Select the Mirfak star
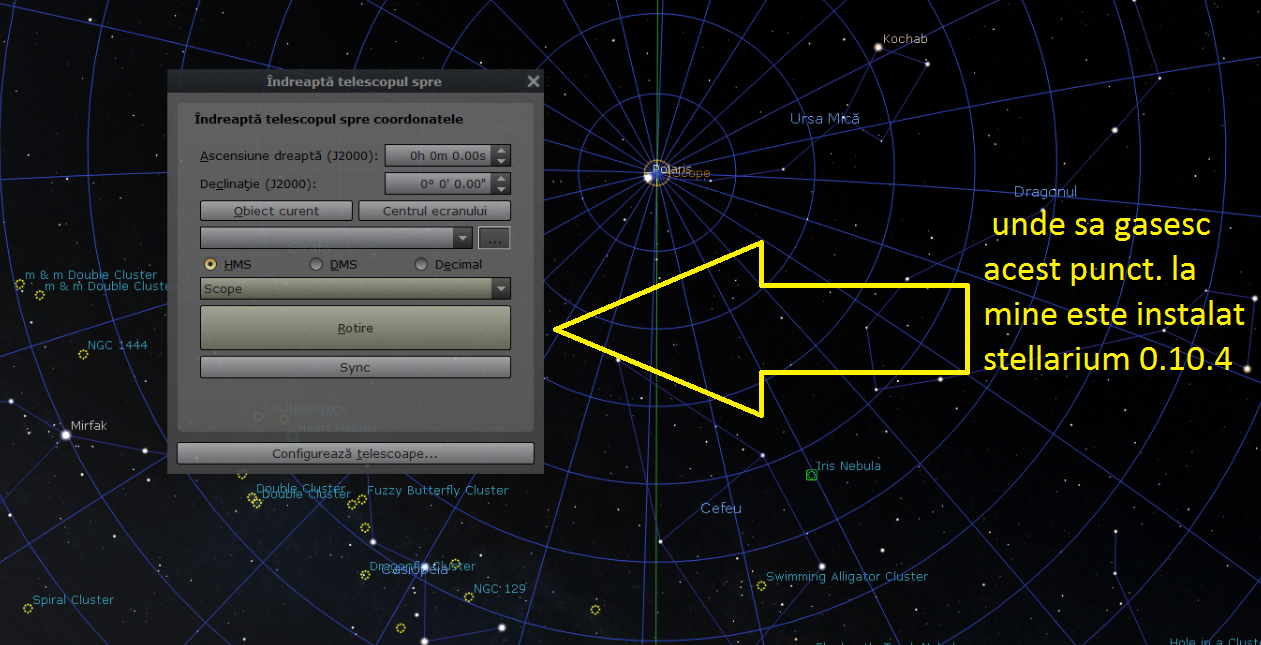The height and width of the screenshot is (645, 1261). click(x=66, y=434)
